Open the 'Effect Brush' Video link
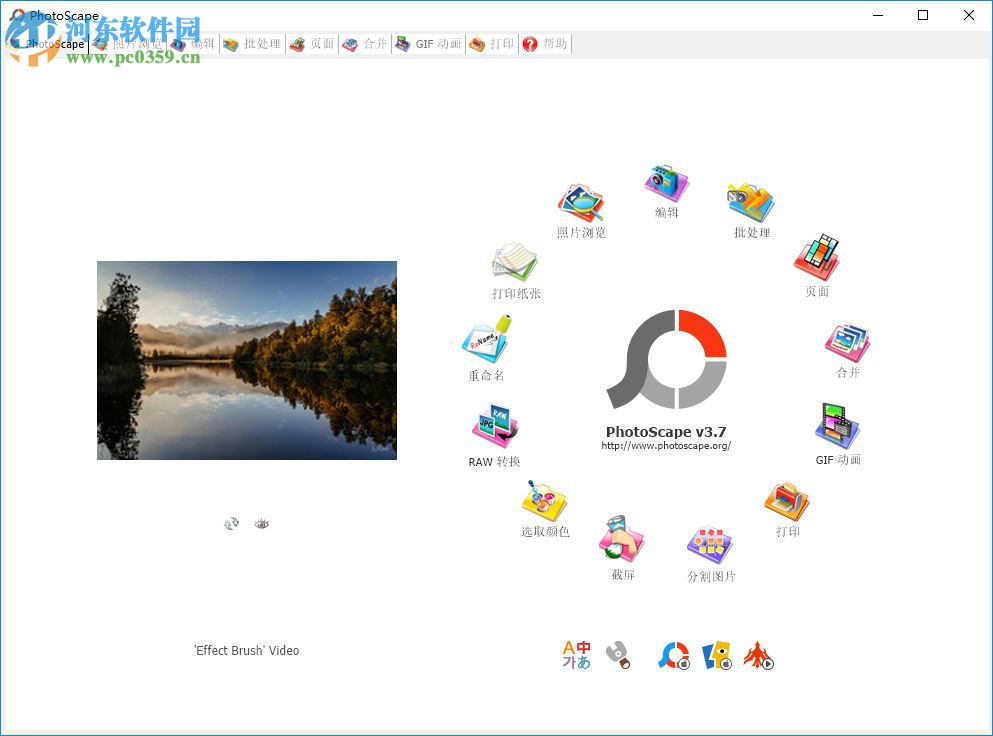The image size is (993, 736). tap(246, 650)
